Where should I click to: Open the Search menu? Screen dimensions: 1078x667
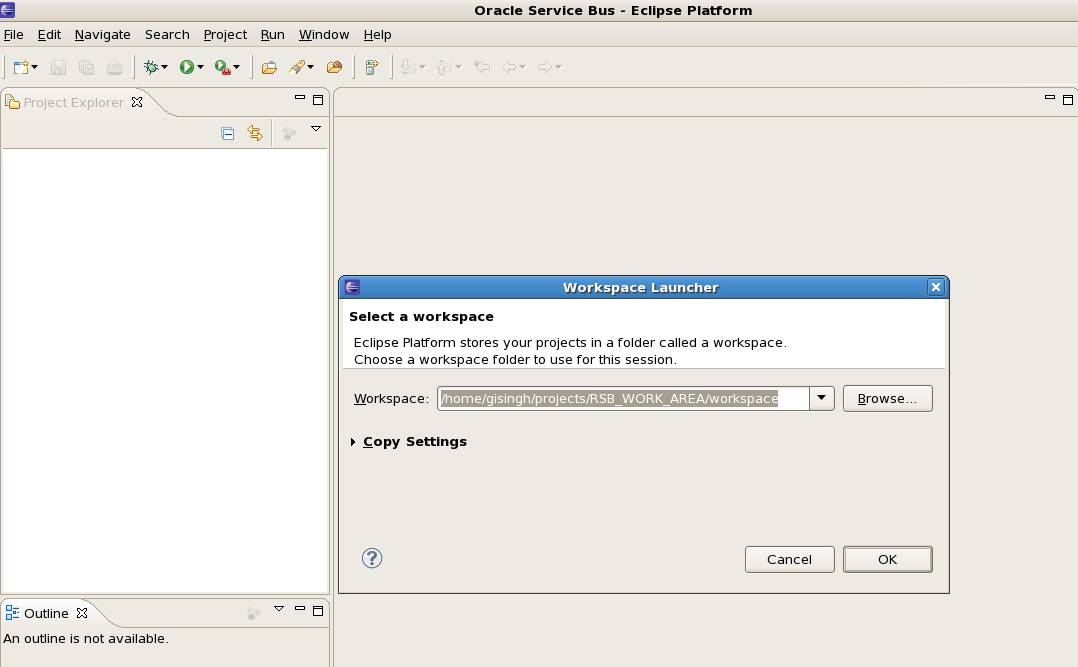[x=167, y=34]
